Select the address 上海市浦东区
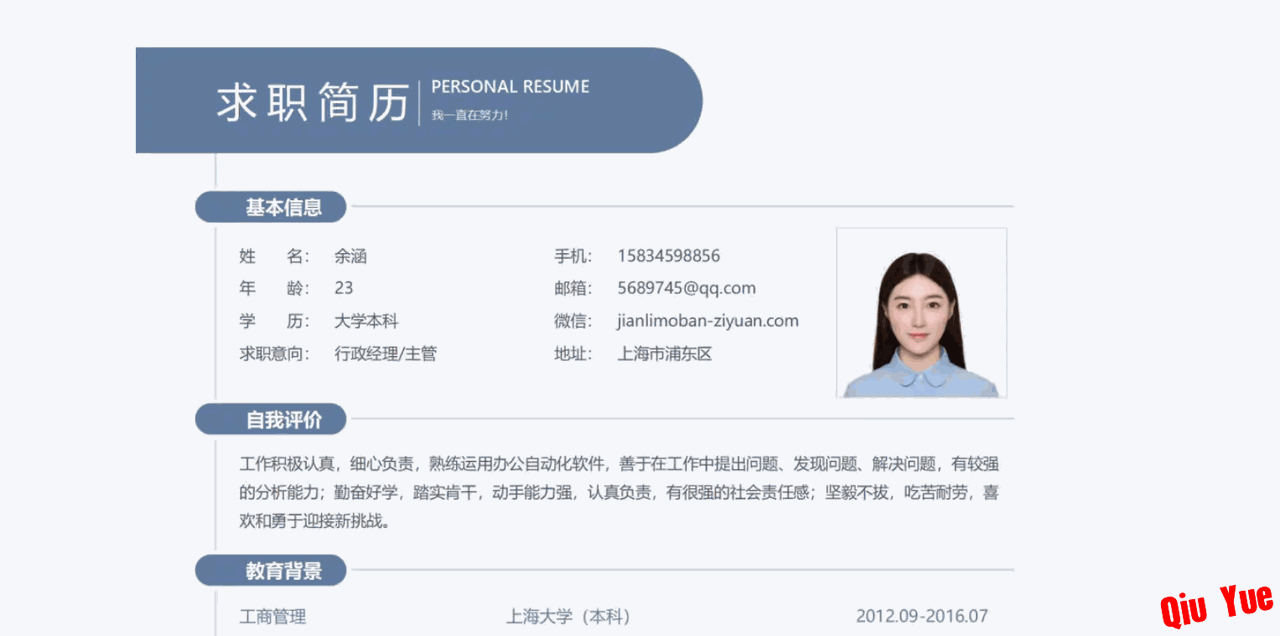The height and width of the screenshot is (636, 1280). click(665, 354)
